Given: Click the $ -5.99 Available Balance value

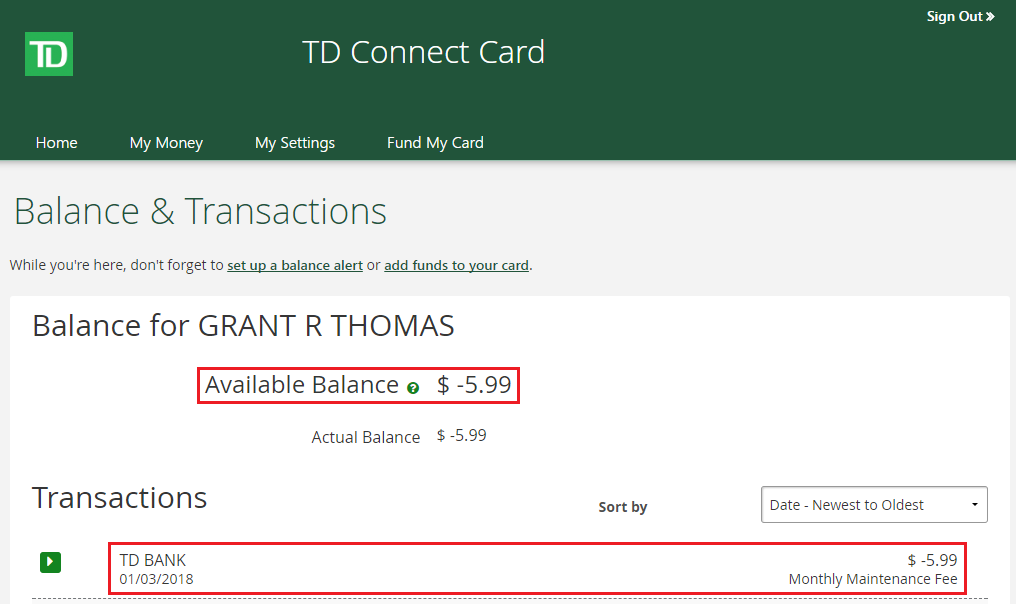Looking at the screenshot, I should point(474,384).
